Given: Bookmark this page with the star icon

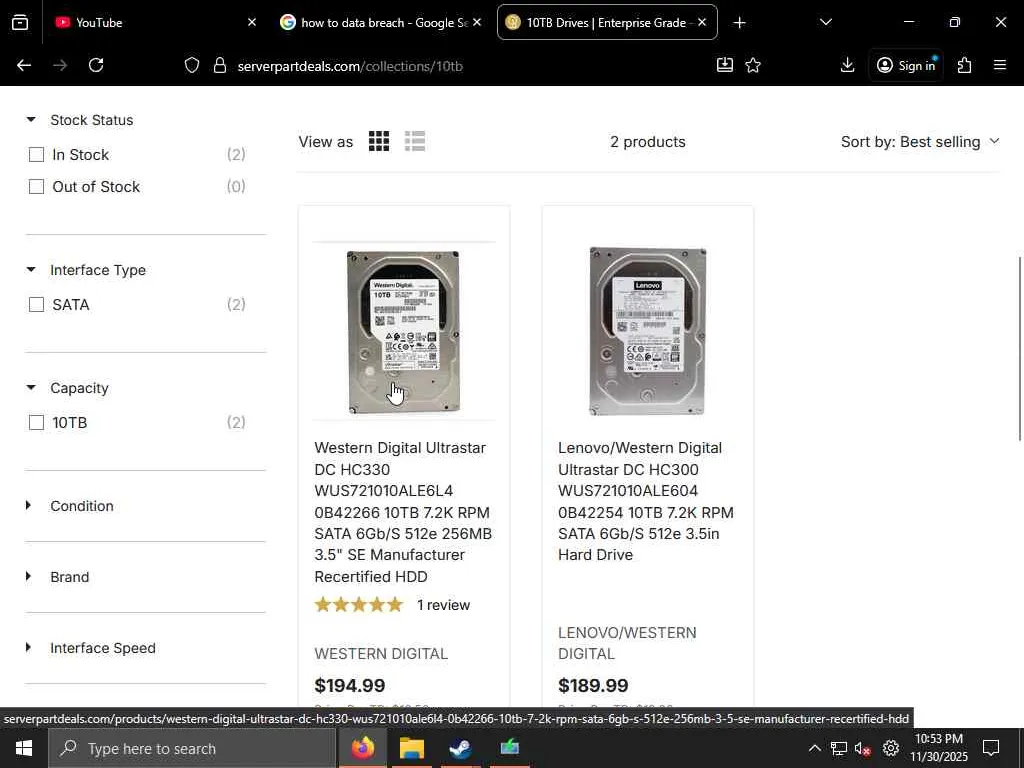Looking at the screenshot, I should (x=753, y=65).
